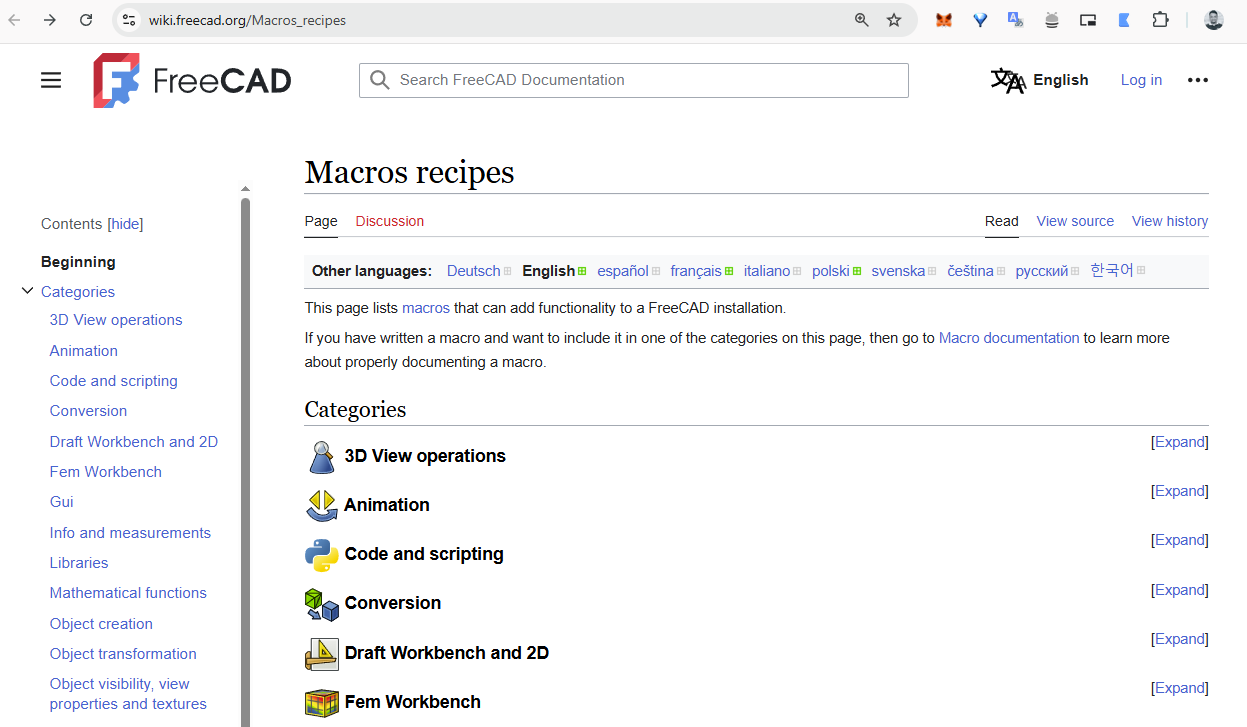Screen dimensions: 1247x727
Task: Open the View history tab
Action: 1170,221
